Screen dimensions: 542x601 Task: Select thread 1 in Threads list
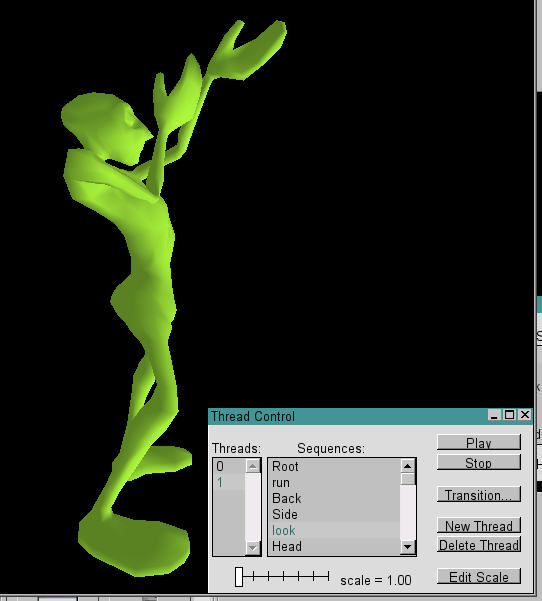click(x=229, y=482)
